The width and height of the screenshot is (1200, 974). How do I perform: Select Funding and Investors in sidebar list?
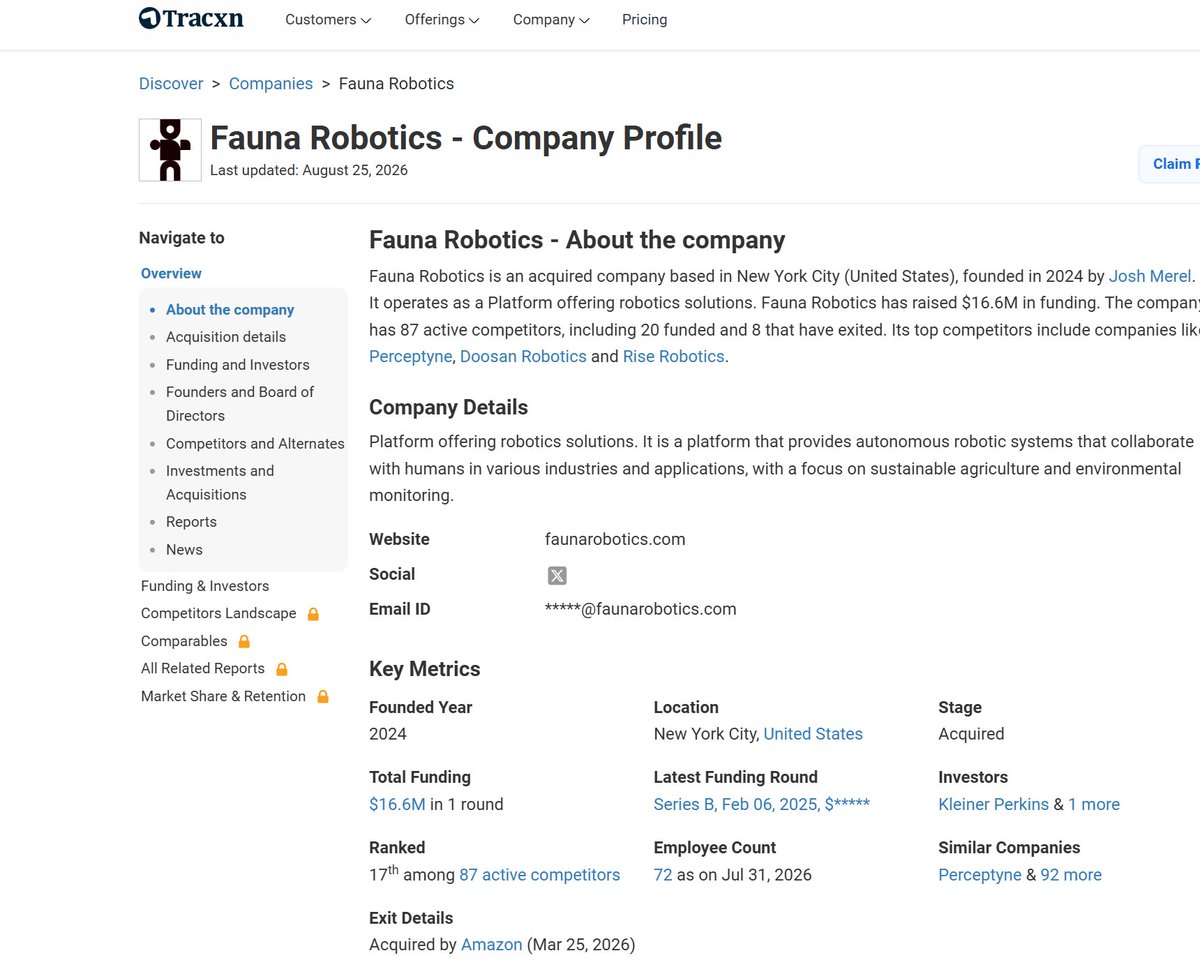[x=238, y=365]
